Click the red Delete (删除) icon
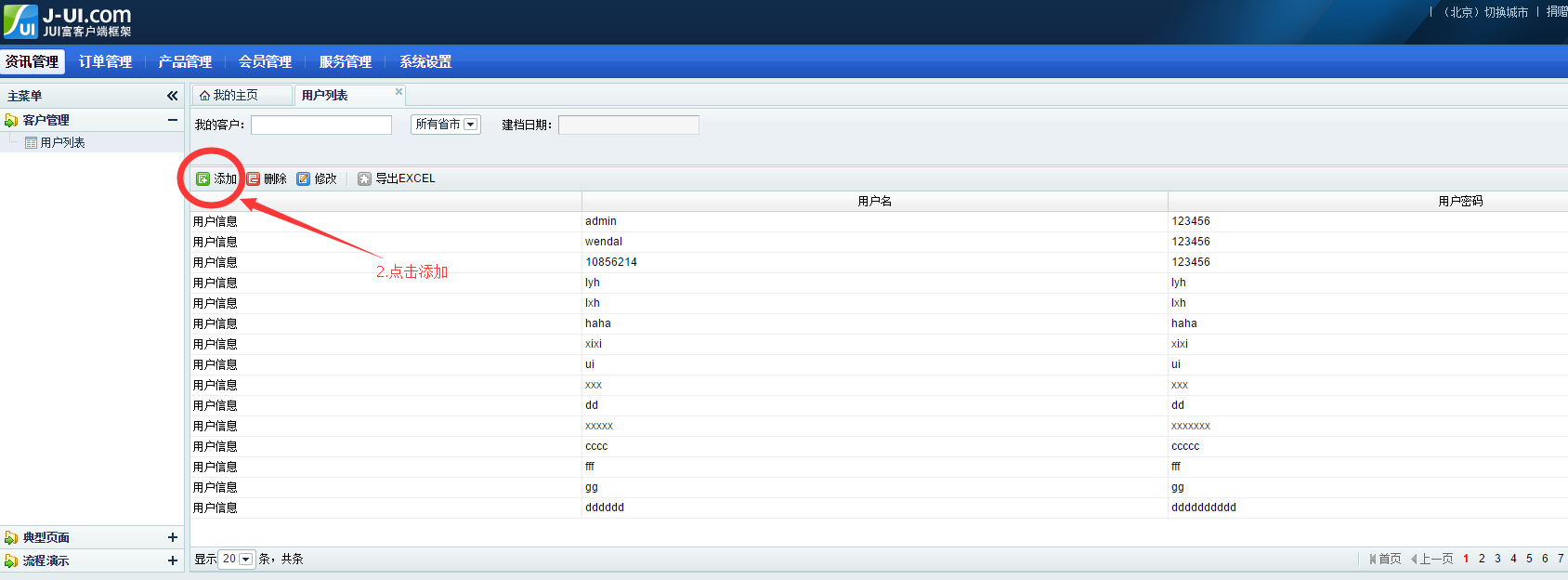 (x=253, y=178)
